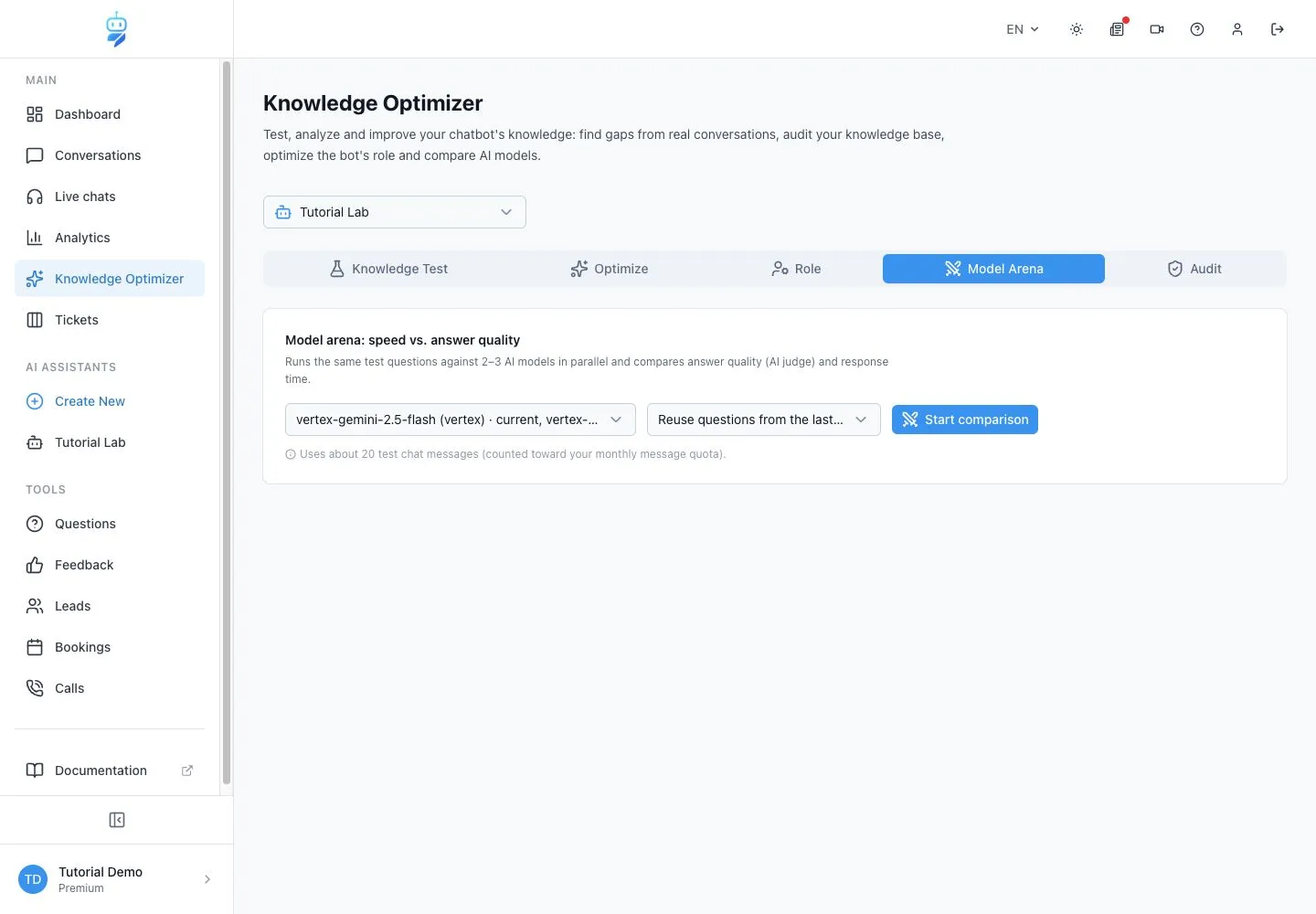Expand the Tutorial Demo account chevron

(207, 879)
